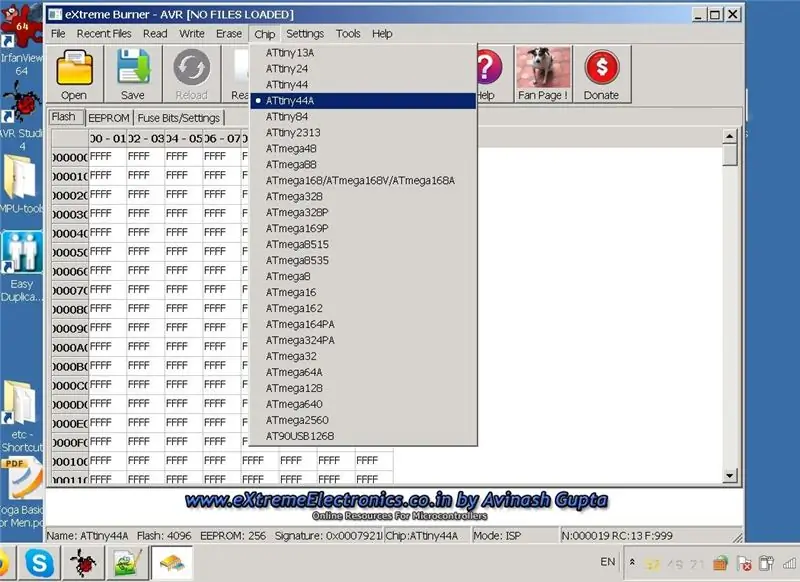Screen dimensions: 800x582
Task: Open the notepad-with-pencil taskbar icon
Action: (x=127, y=563)
